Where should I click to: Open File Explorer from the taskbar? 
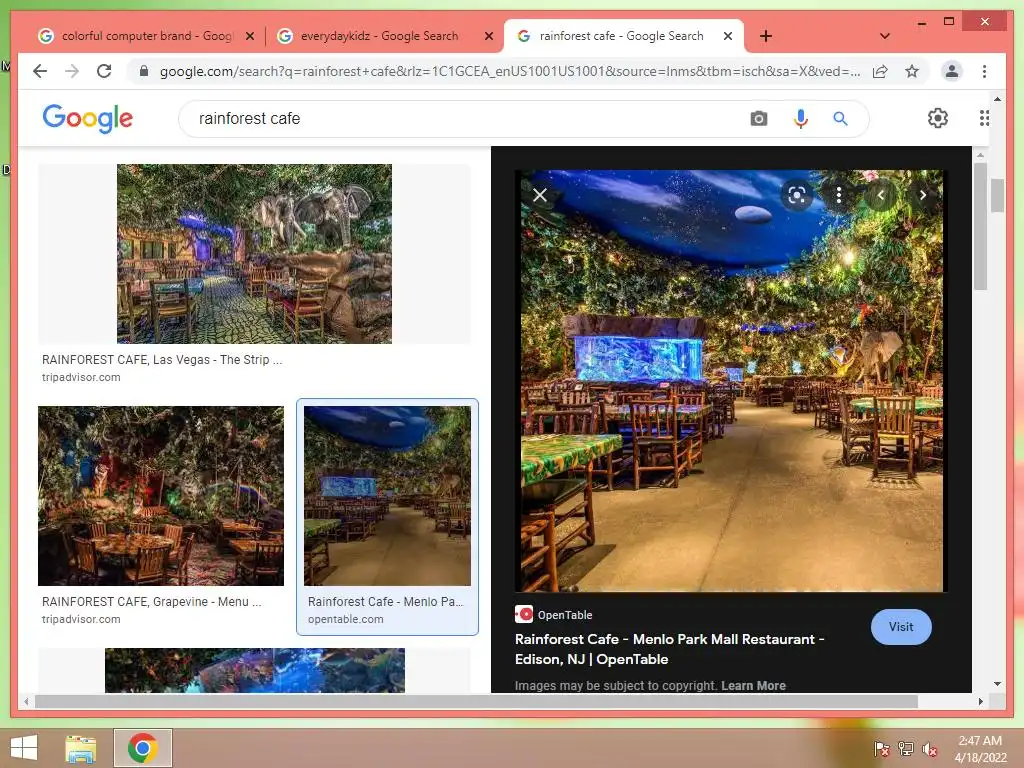pyautogui.click(x=81, y=749)
